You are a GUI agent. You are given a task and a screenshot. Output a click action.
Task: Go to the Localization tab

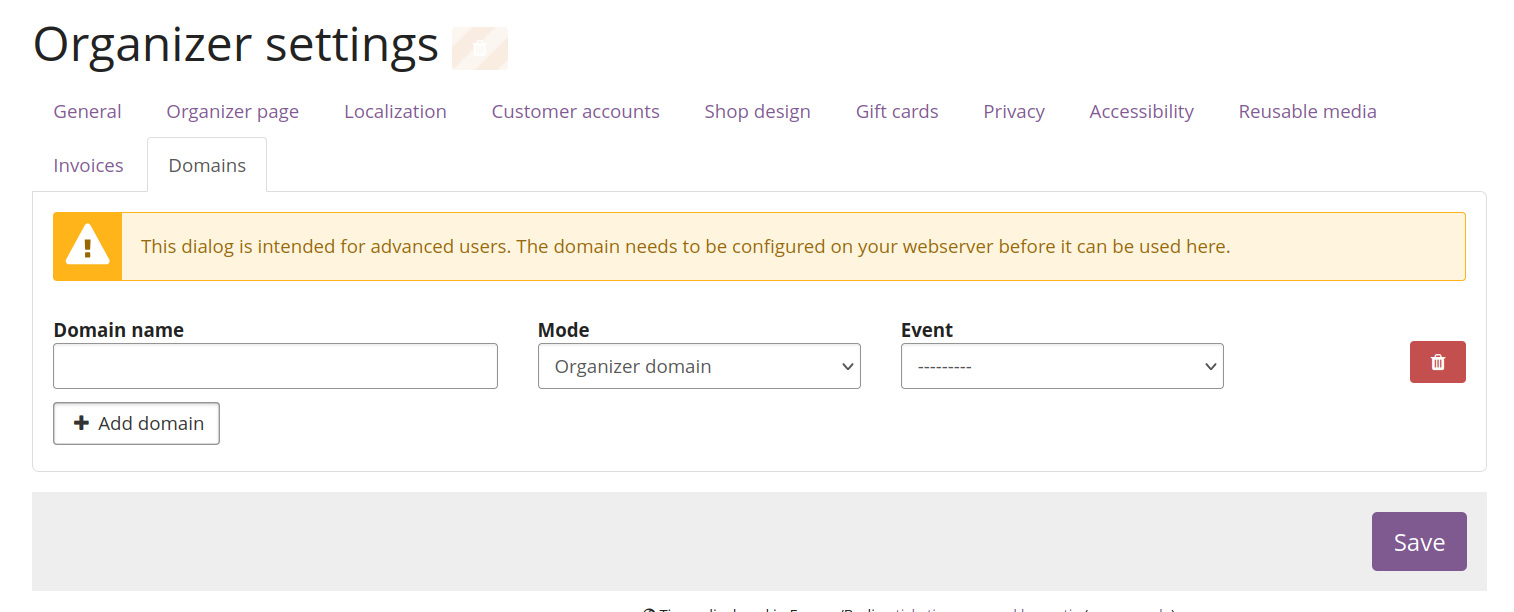click(x=395, y=111)
